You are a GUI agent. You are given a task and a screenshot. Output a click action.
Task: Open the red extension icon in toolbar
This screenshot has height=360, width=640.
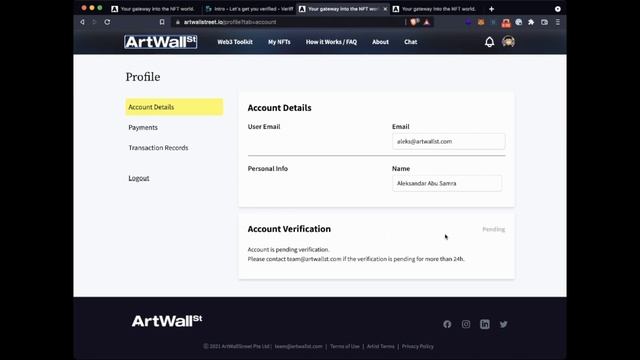click(506, 23)
